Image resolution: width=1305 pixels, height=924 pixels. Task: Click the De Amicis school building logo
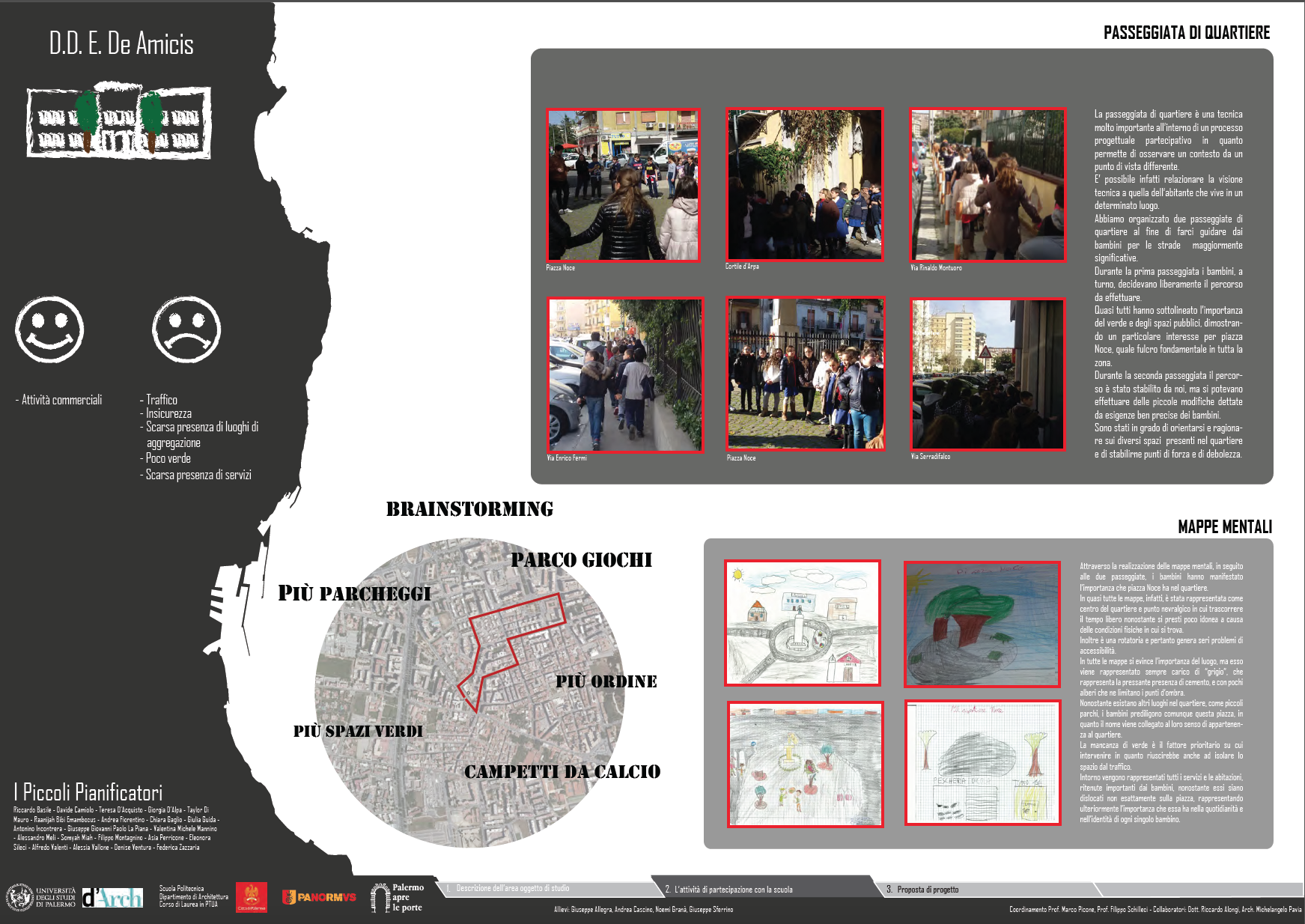tap(119, 123)
